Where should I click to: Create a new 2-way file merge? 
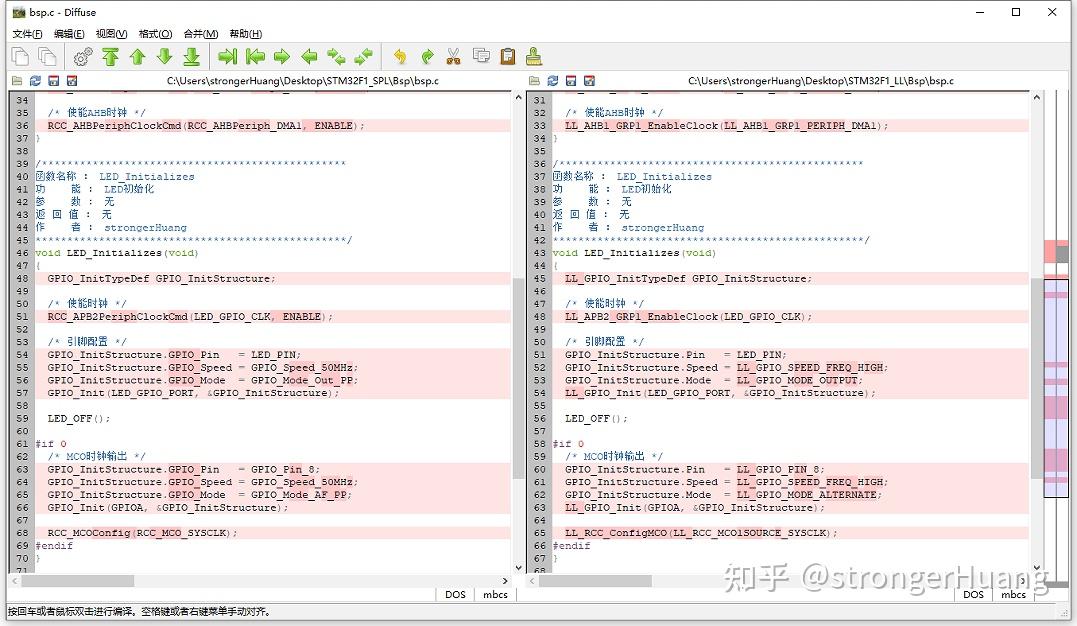point(21,56)
